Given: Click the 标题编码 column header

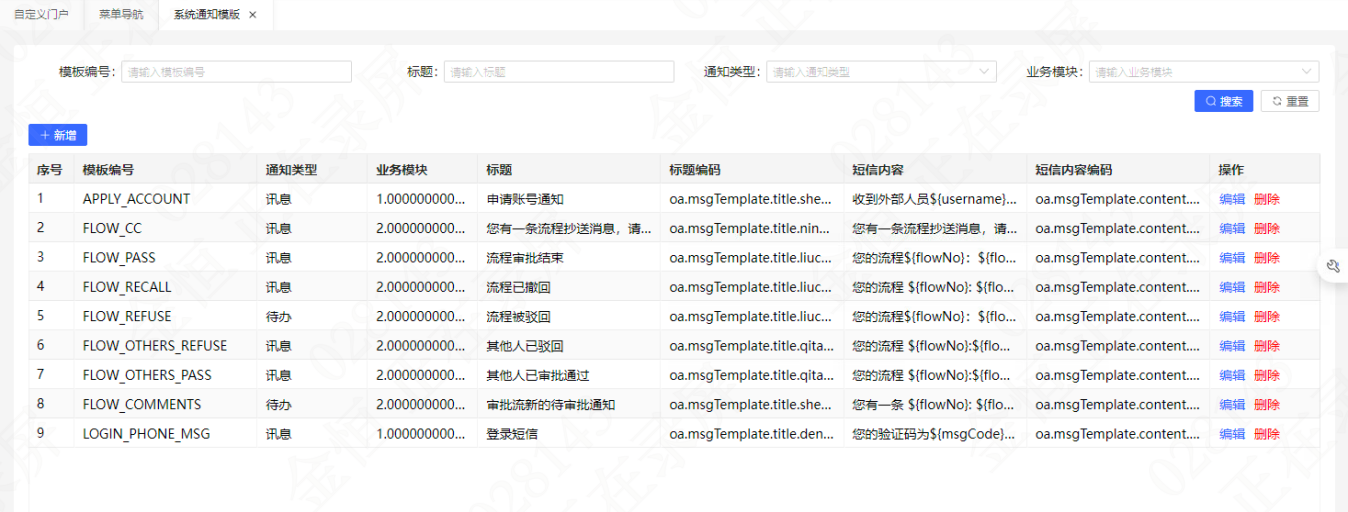Looking at the screenshot, I should tap(752, 170).
